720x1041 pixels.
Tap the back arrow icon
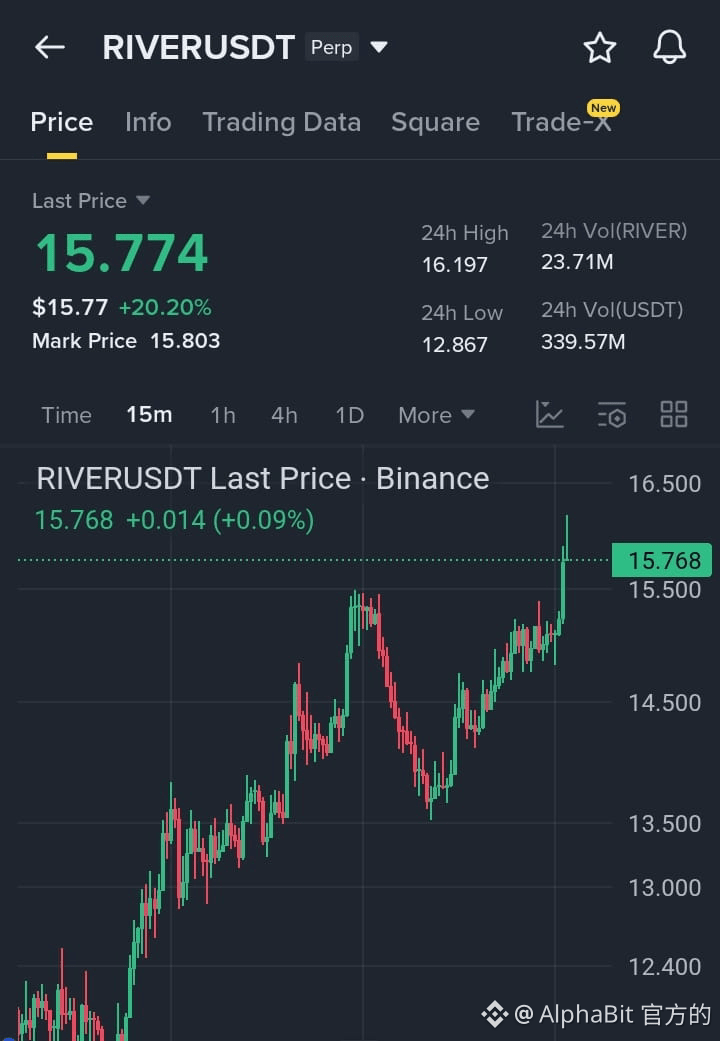[x=50, y=47]
